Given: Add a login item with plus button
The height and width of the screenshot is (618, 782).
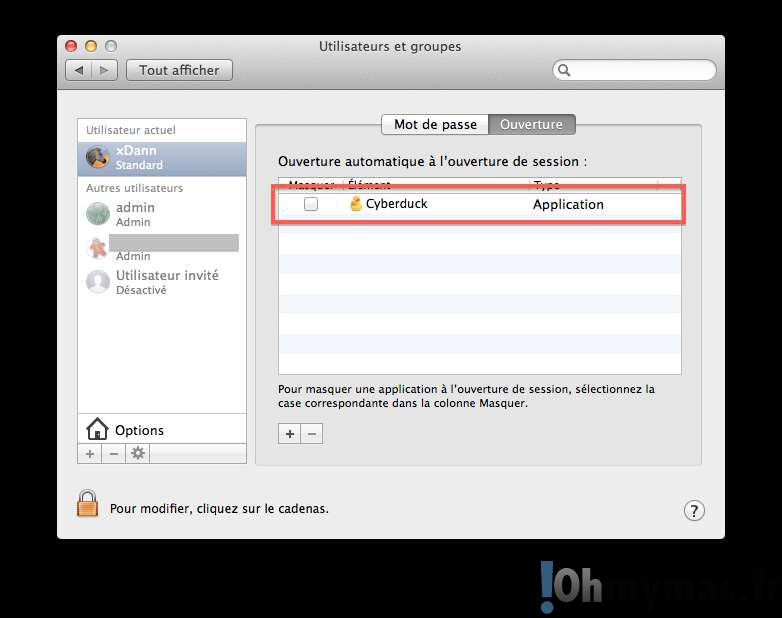Looking at the screenshot, I should (290, 434).
